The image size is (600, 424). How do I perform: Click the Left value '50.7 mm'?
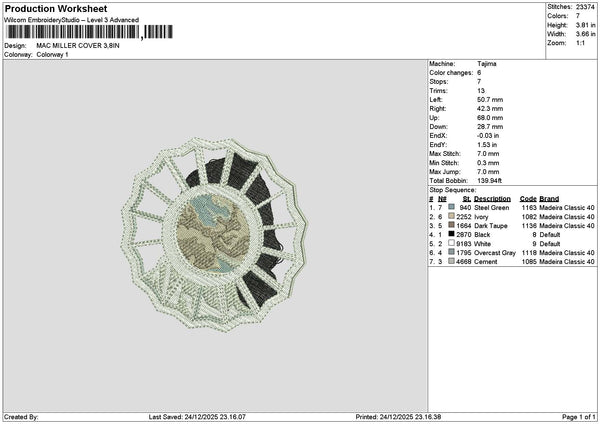[490, 99]
